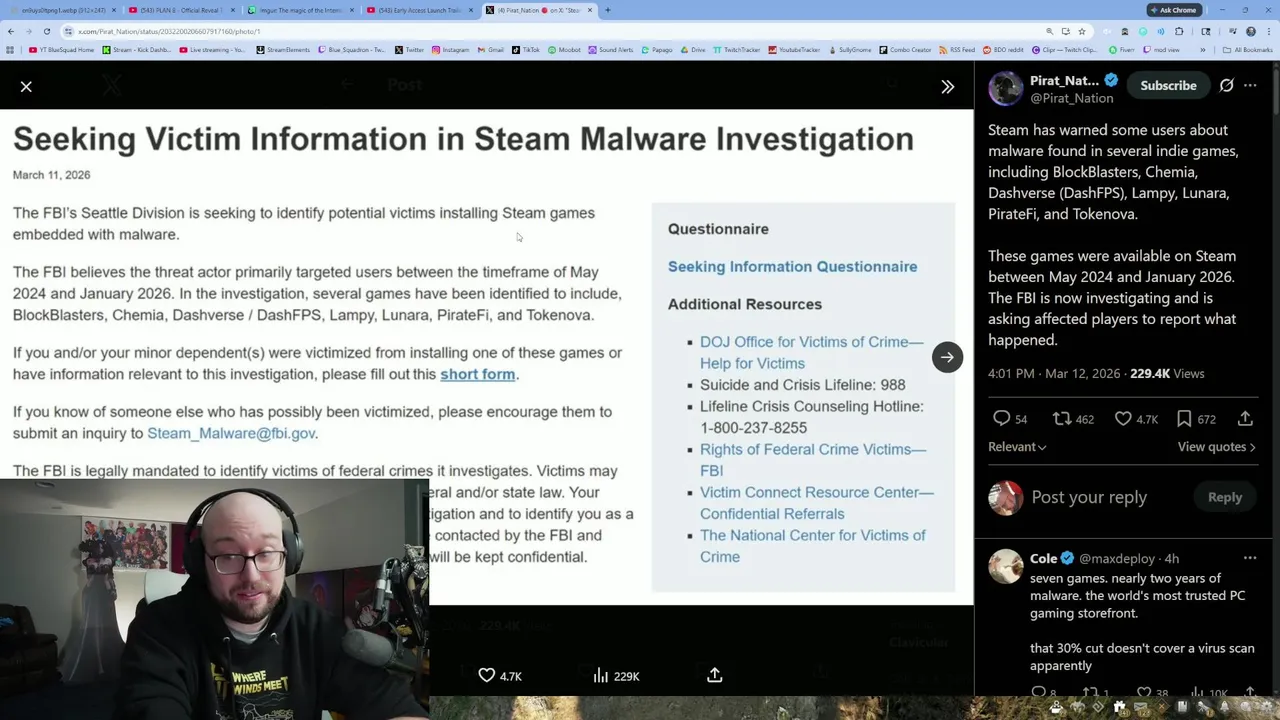
Task: Click the reply bubble icon with 54
Action: point(1009,419)
